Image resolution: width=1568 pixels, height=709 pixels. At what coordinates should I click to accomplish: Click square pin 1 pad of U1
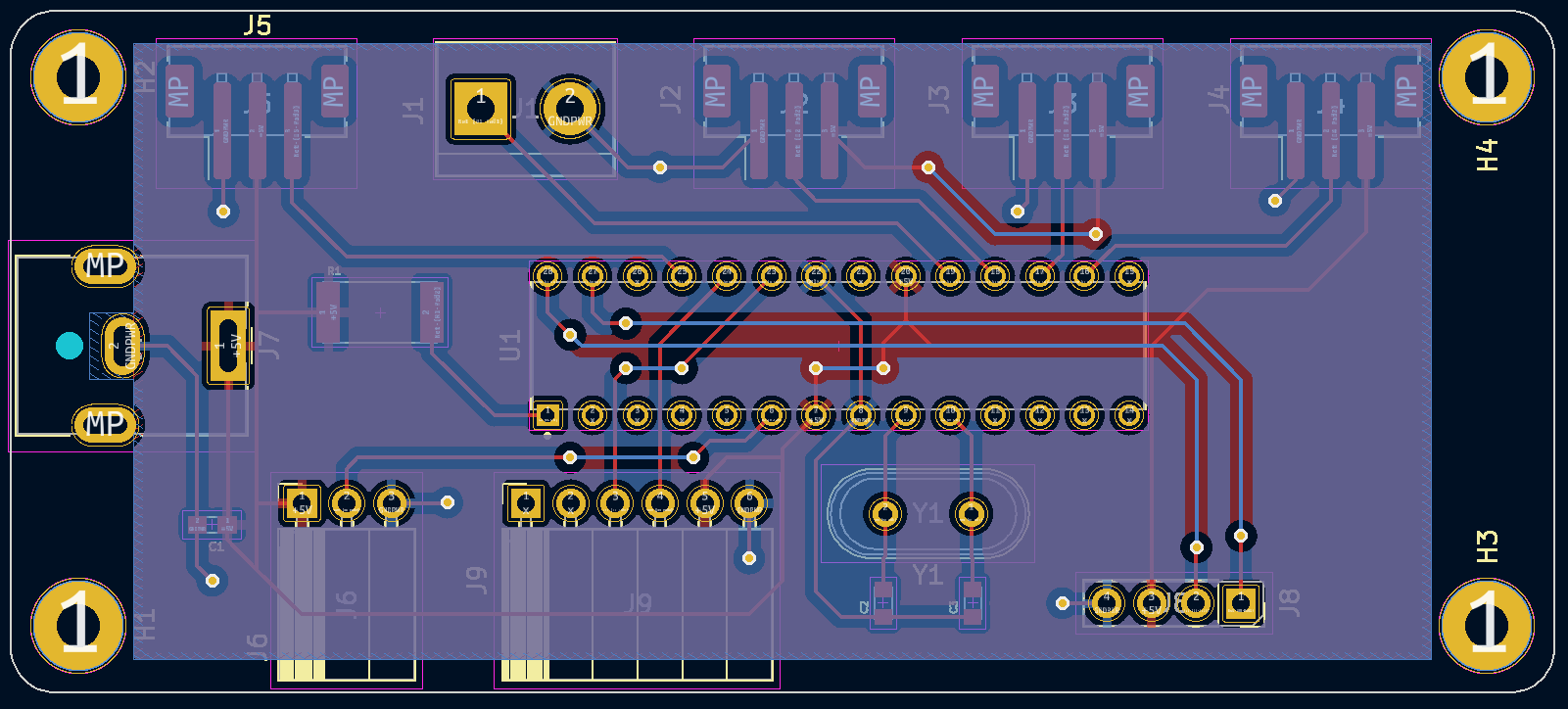[547, 415]
